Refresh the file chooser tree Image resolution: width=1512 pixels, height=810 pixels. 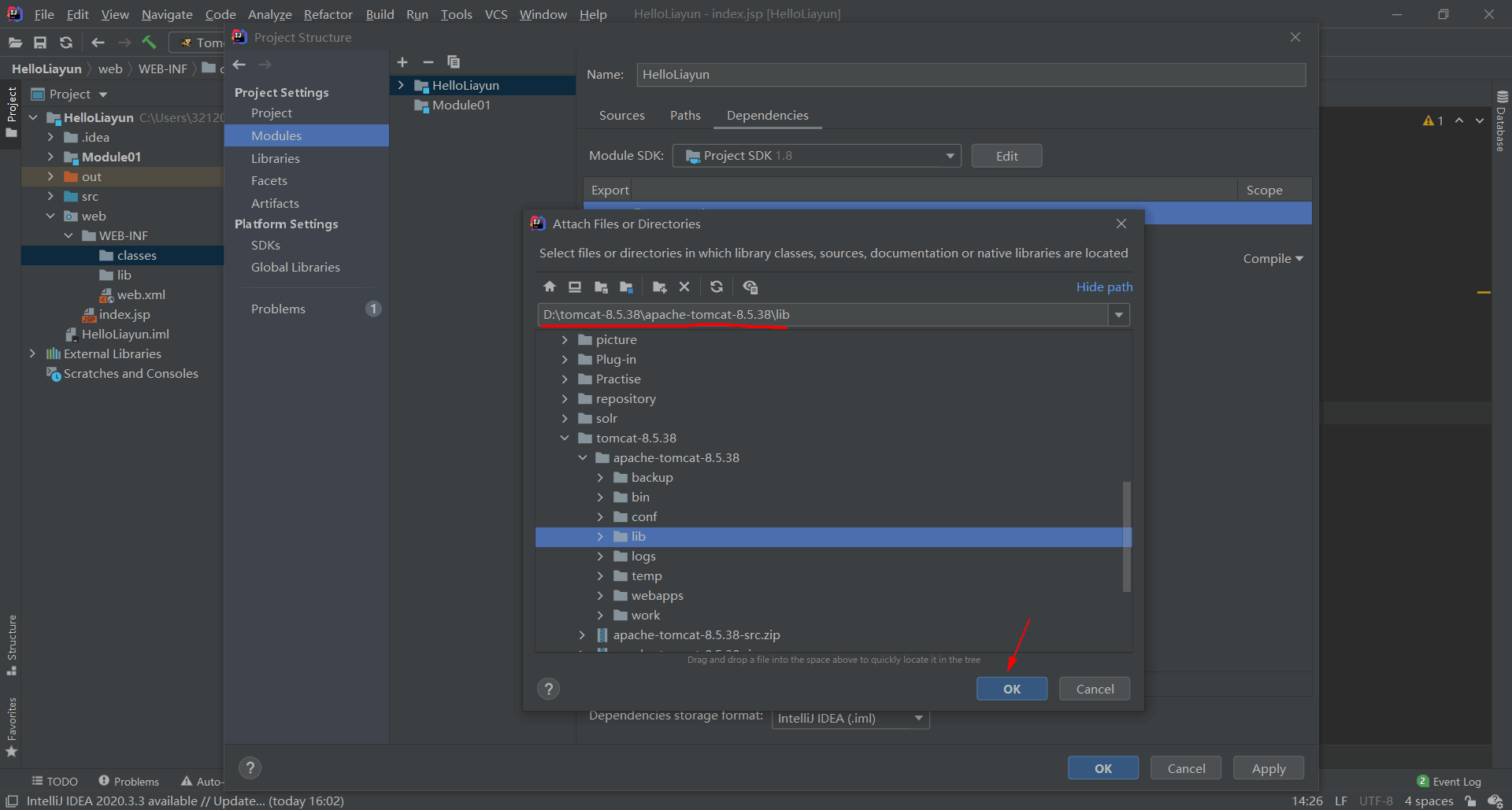(717, 287)
